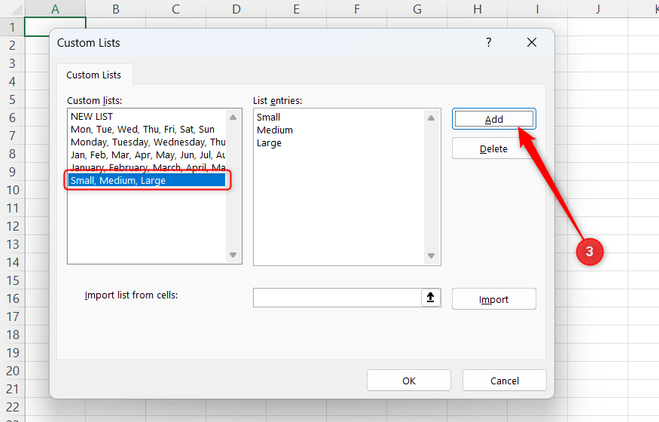Click the select-all corner of the worksheet

click(12, 9)
